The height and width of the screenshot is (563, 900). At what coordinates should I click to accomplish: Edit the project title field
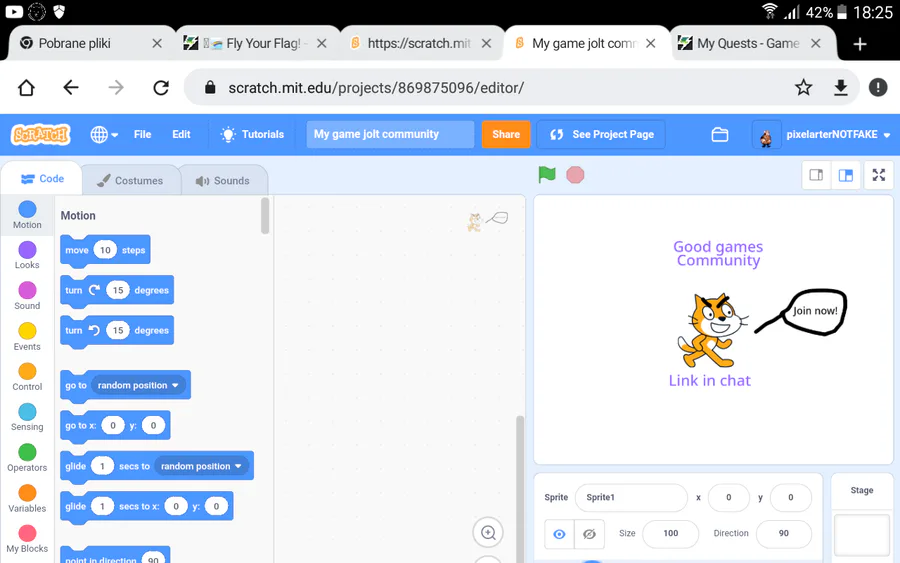(x=390, y=134)
